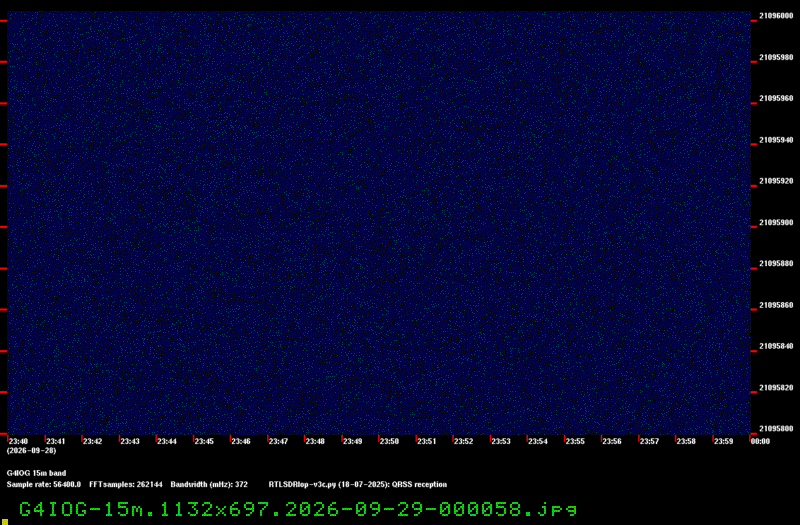Click the 23:47 time marker
The image size is (800, 525).
(278, 441)
